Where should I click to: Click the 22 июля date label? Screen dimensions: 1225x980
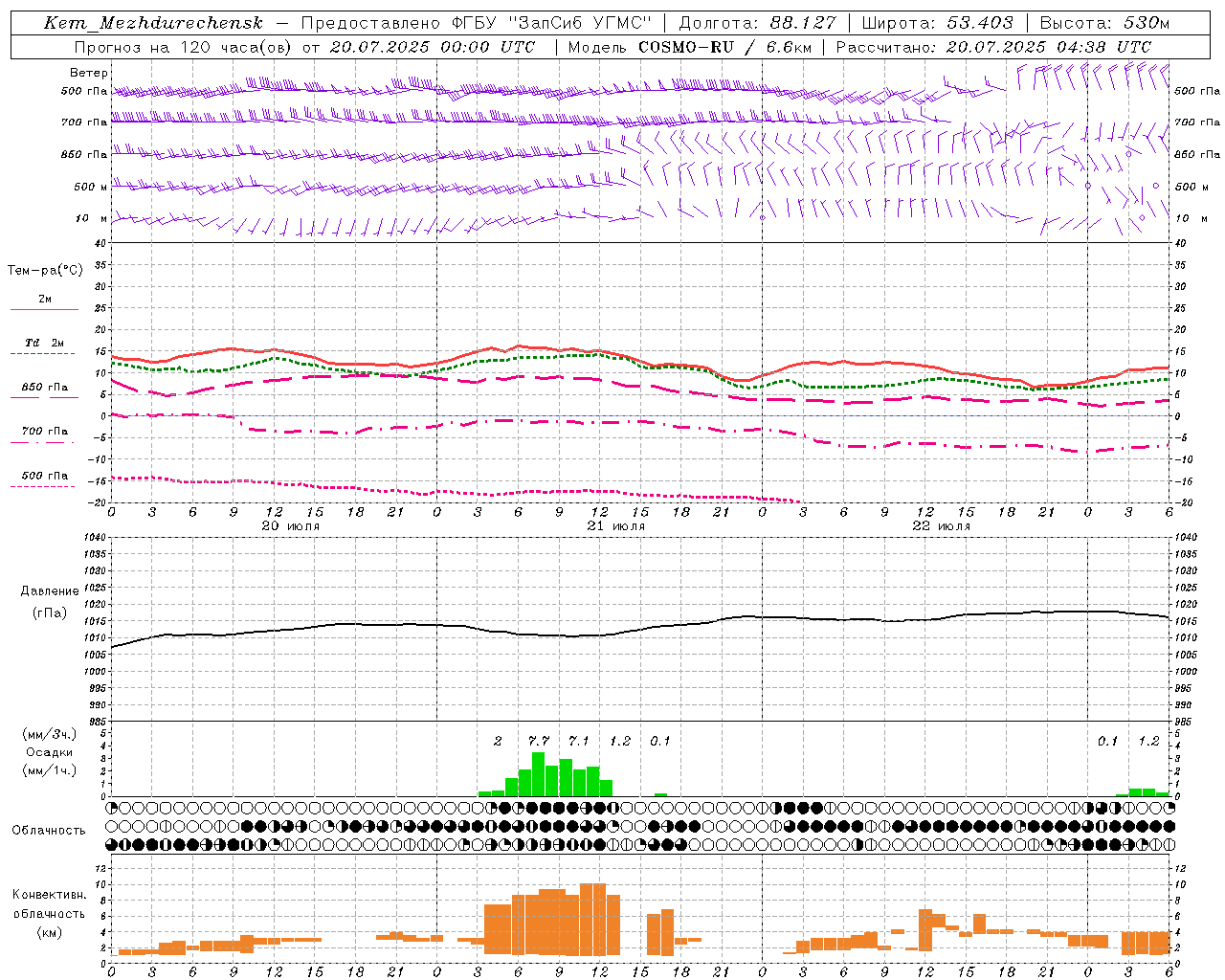point(942,526)
